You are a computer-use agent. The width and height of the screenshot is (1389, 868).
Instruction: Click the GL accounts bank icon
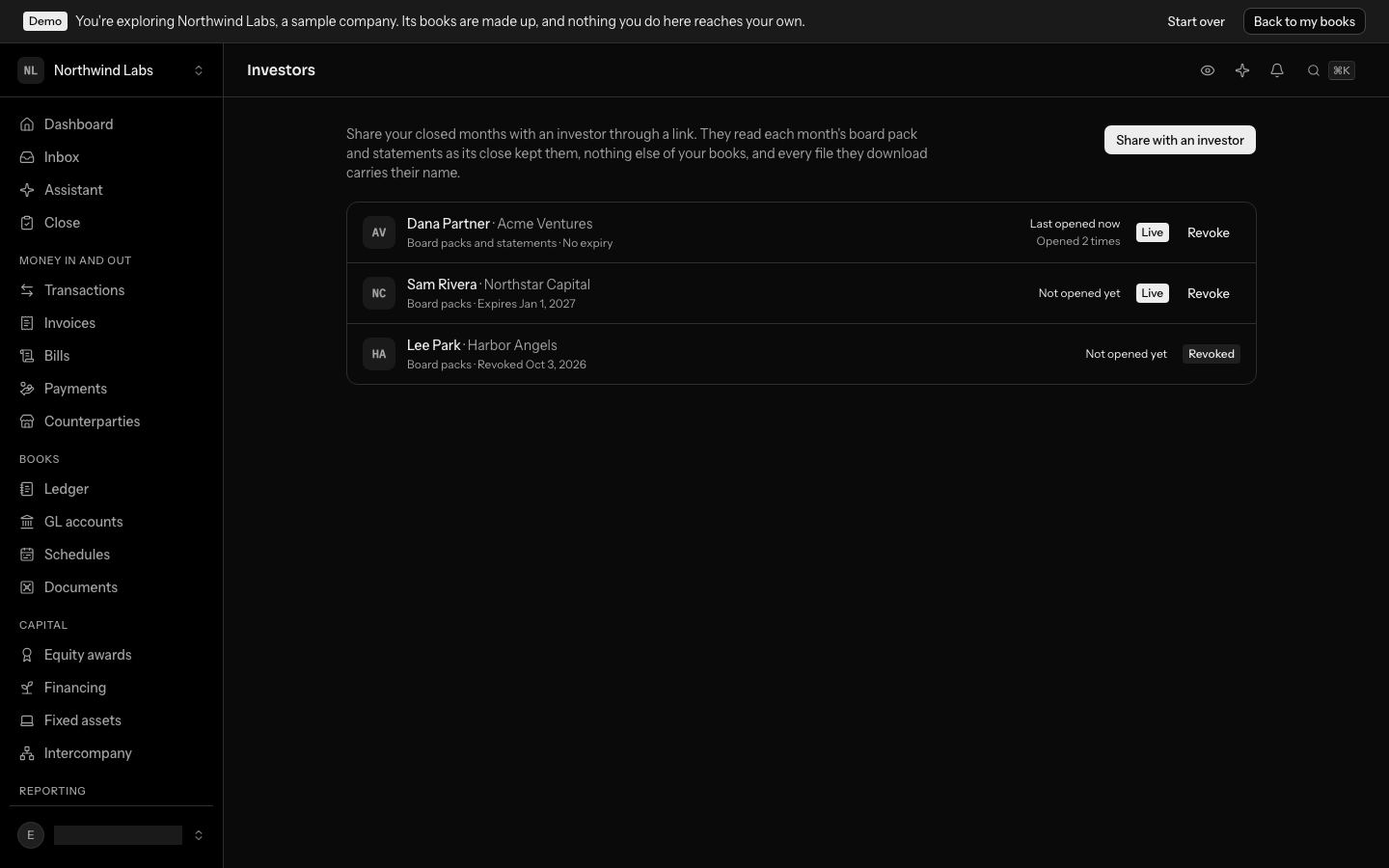click(27, 522)
